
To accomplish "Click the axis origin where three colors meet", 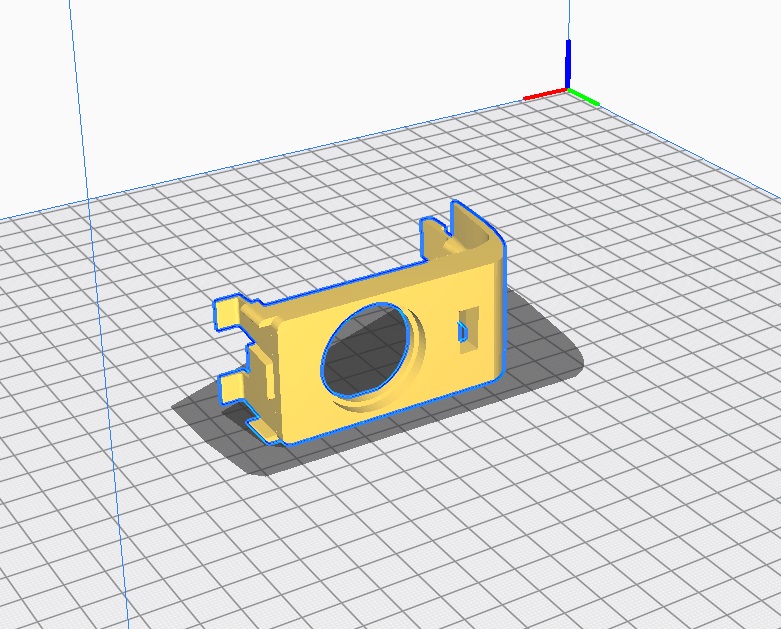I will coord(568,91).
